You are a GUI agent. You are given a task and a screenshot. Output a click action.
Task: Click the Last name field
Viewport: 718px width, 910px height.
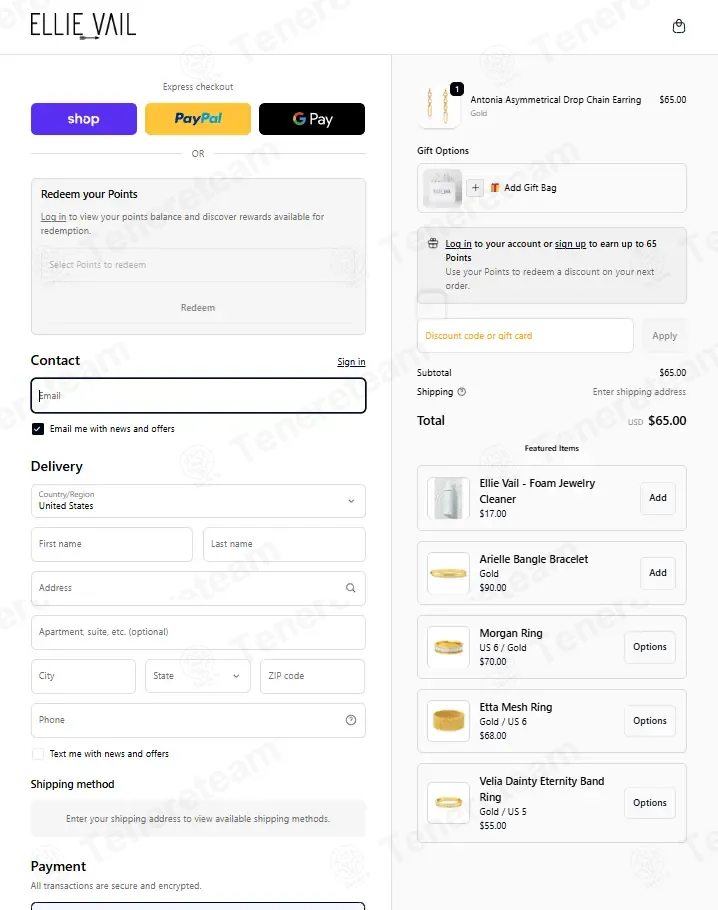pyautogui.click(x=284, y=544)
